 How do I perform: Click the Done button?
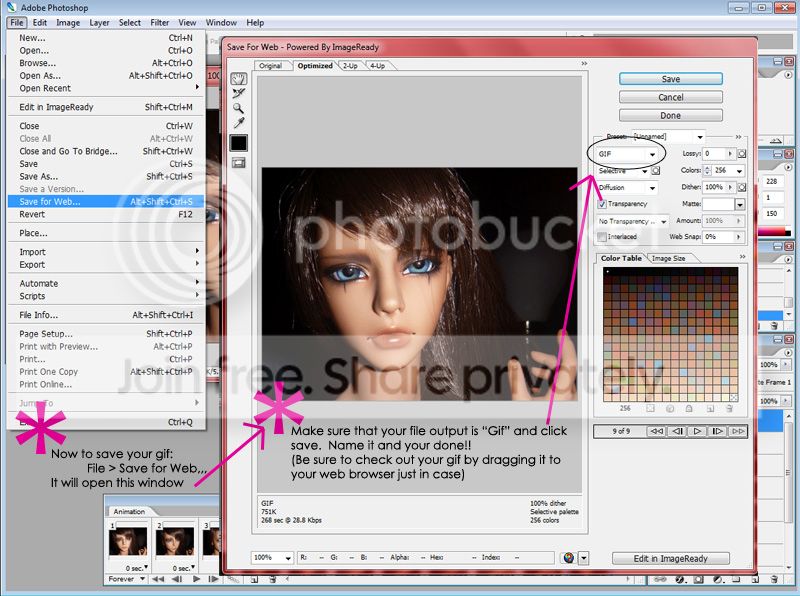pyautogui.click(x=670, y=116)
